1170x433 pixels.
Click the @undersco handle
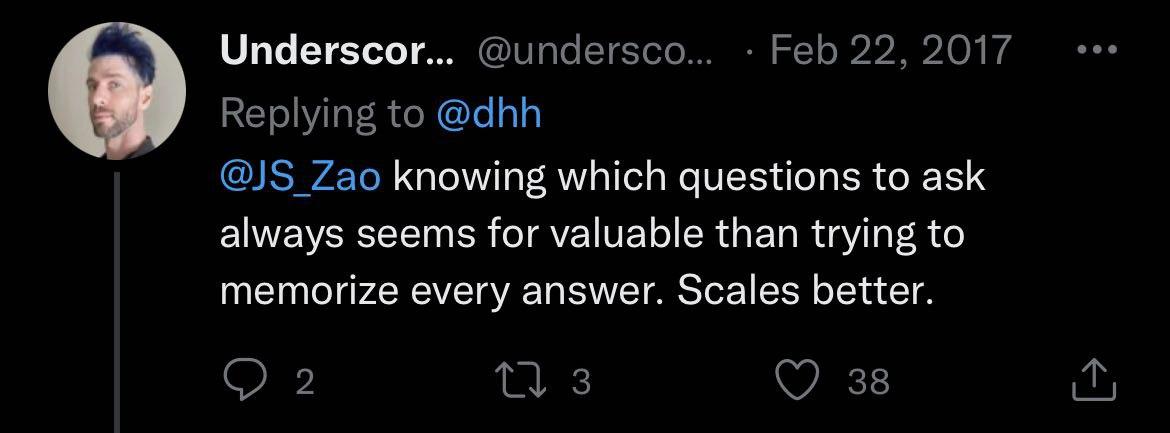[x=596, y=51]
